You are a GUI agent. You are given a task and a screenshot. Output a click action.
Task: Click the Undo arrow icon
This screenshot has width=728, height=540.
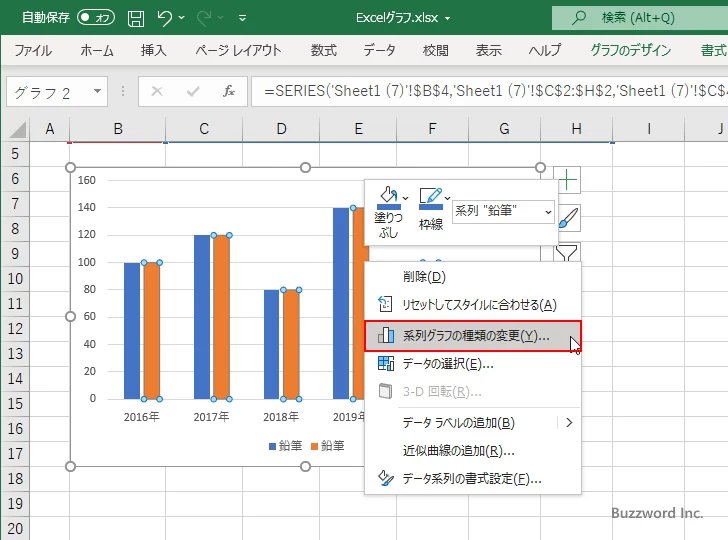click(x=164, y=18)
